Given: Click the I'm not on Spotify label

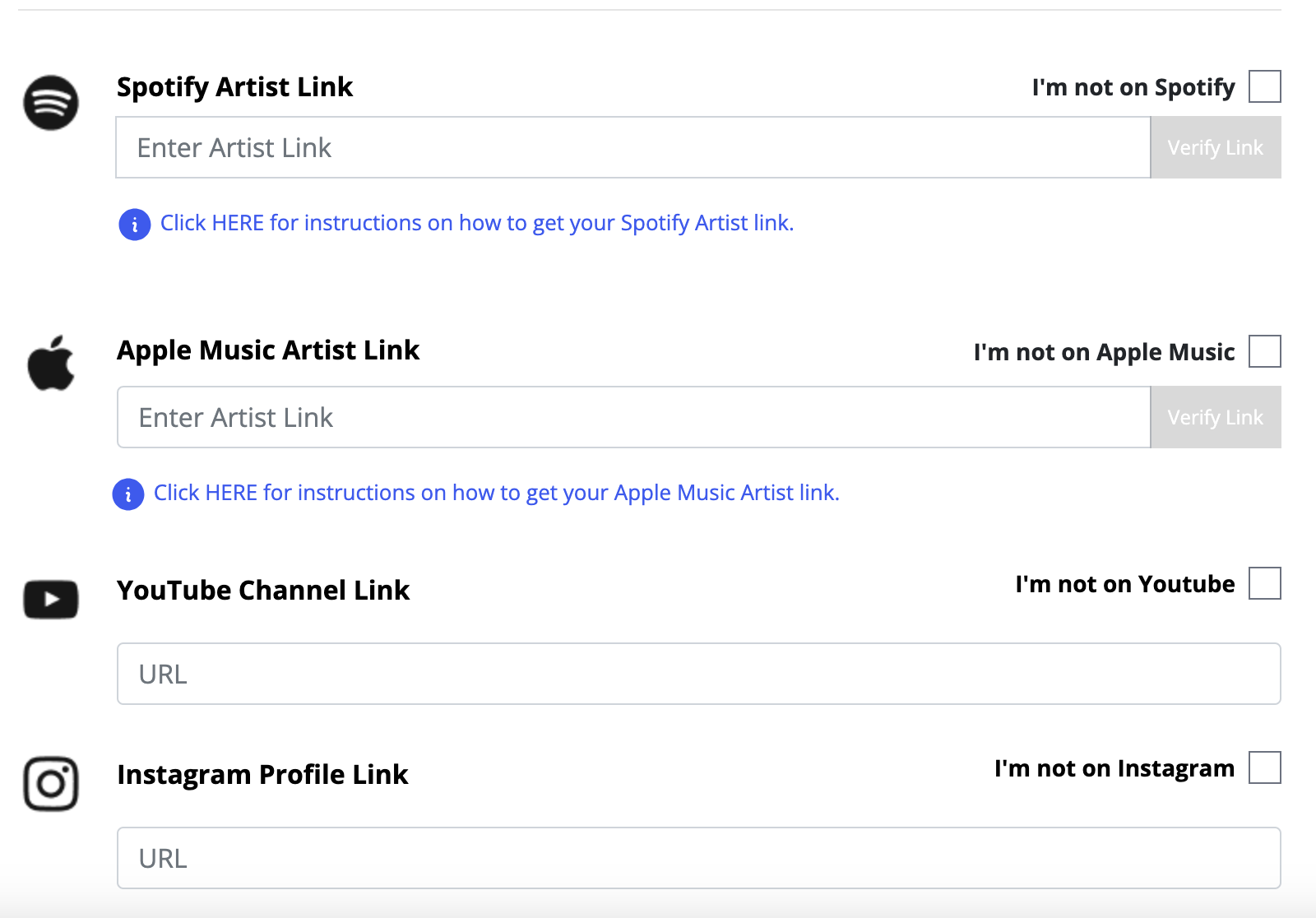Looking at the screenshot, I should click(1133, 87).
